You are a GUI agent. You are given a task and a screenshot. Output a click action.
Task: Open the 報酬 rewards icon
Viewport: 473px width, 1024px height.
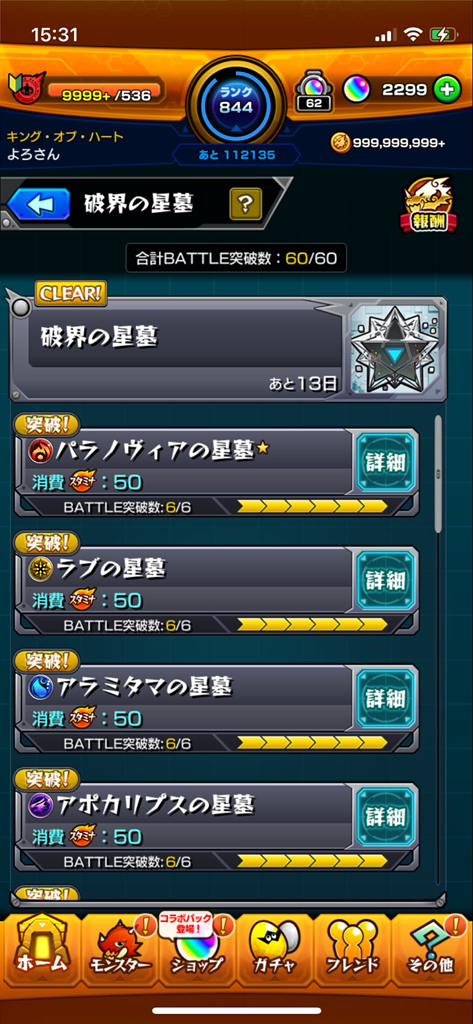(429, 206)
